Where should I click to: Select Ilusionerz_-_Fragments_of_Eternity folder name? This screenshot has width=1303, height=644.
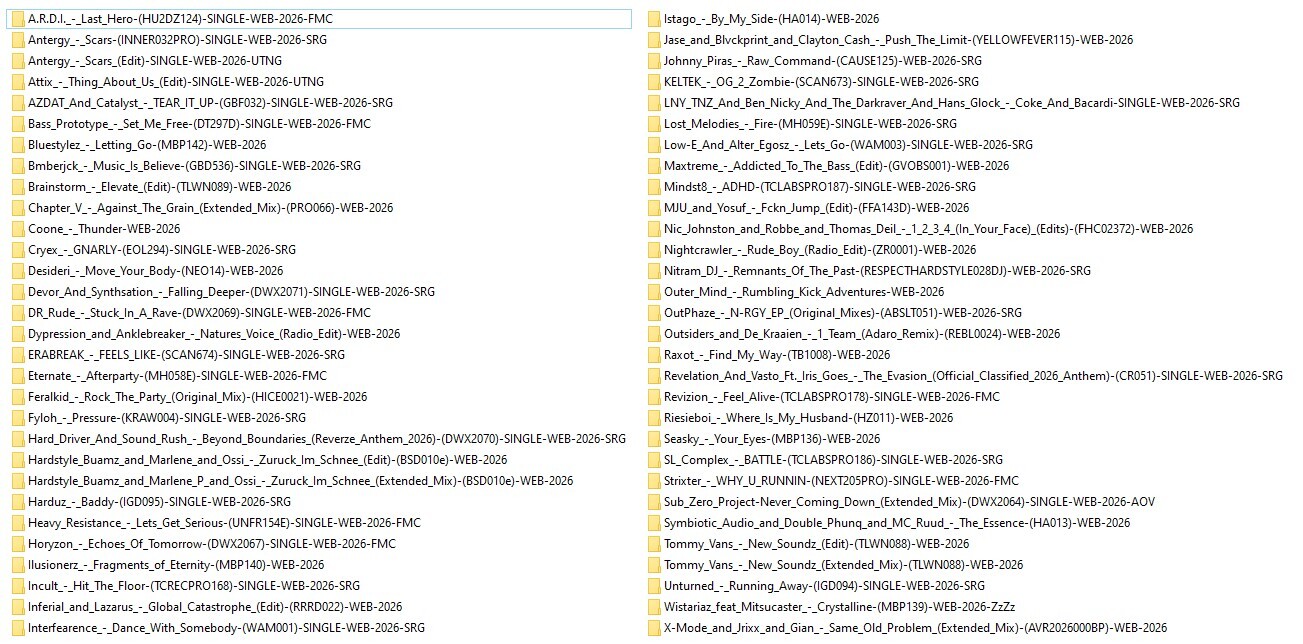coord(176,565)
